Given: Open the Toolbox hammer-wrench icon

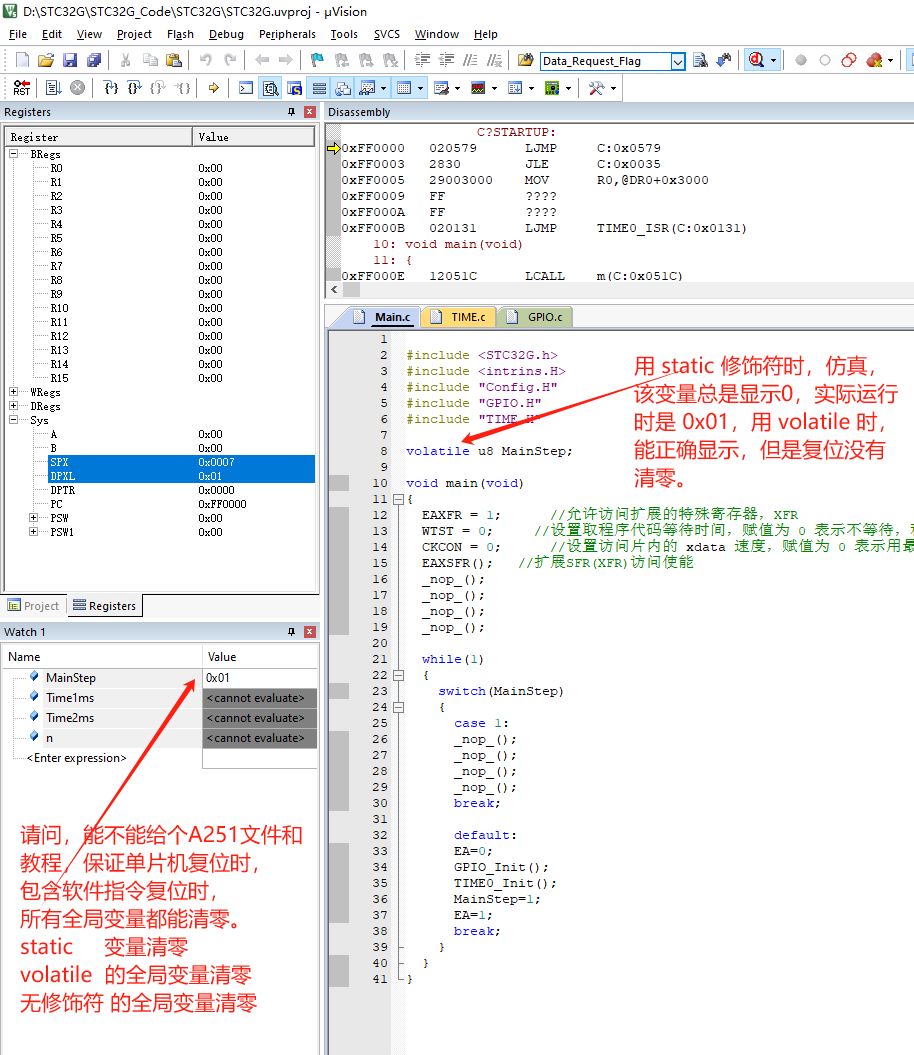Looking at the screenshot, I should [x=596, y=88].
